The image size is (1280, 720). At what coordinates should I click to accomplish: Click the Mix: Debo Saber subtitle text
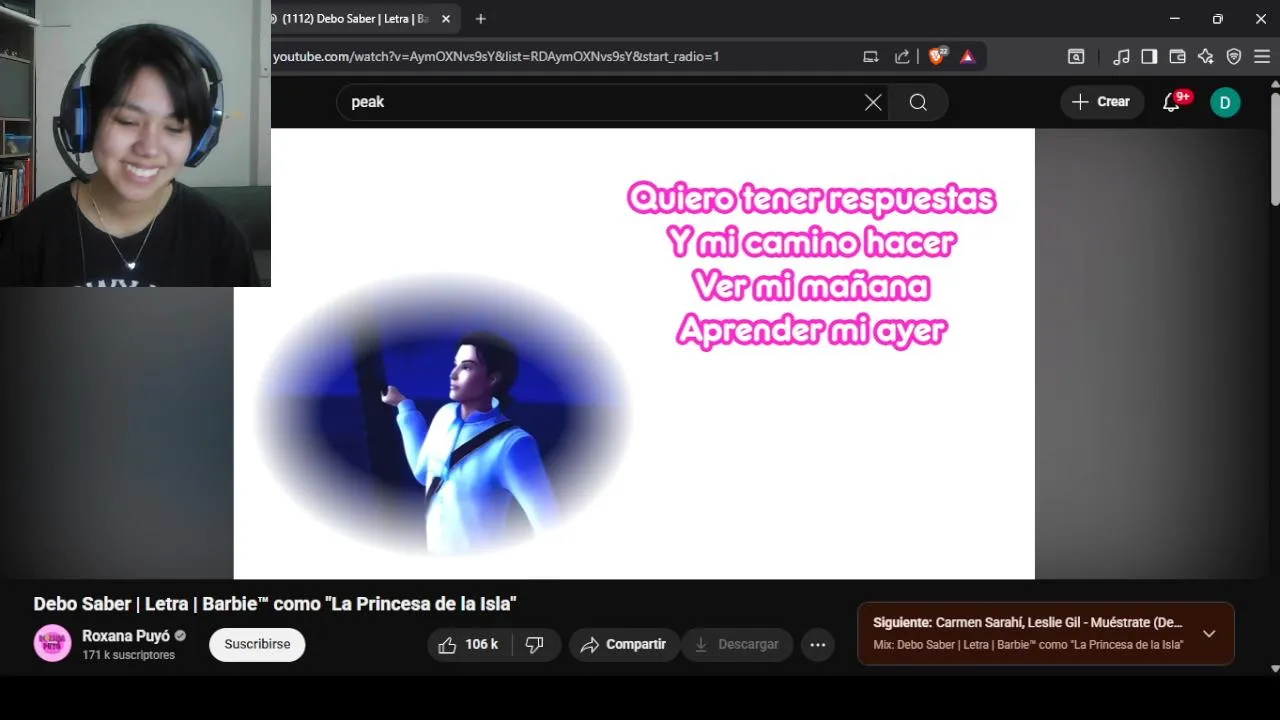pos(1028,645)
